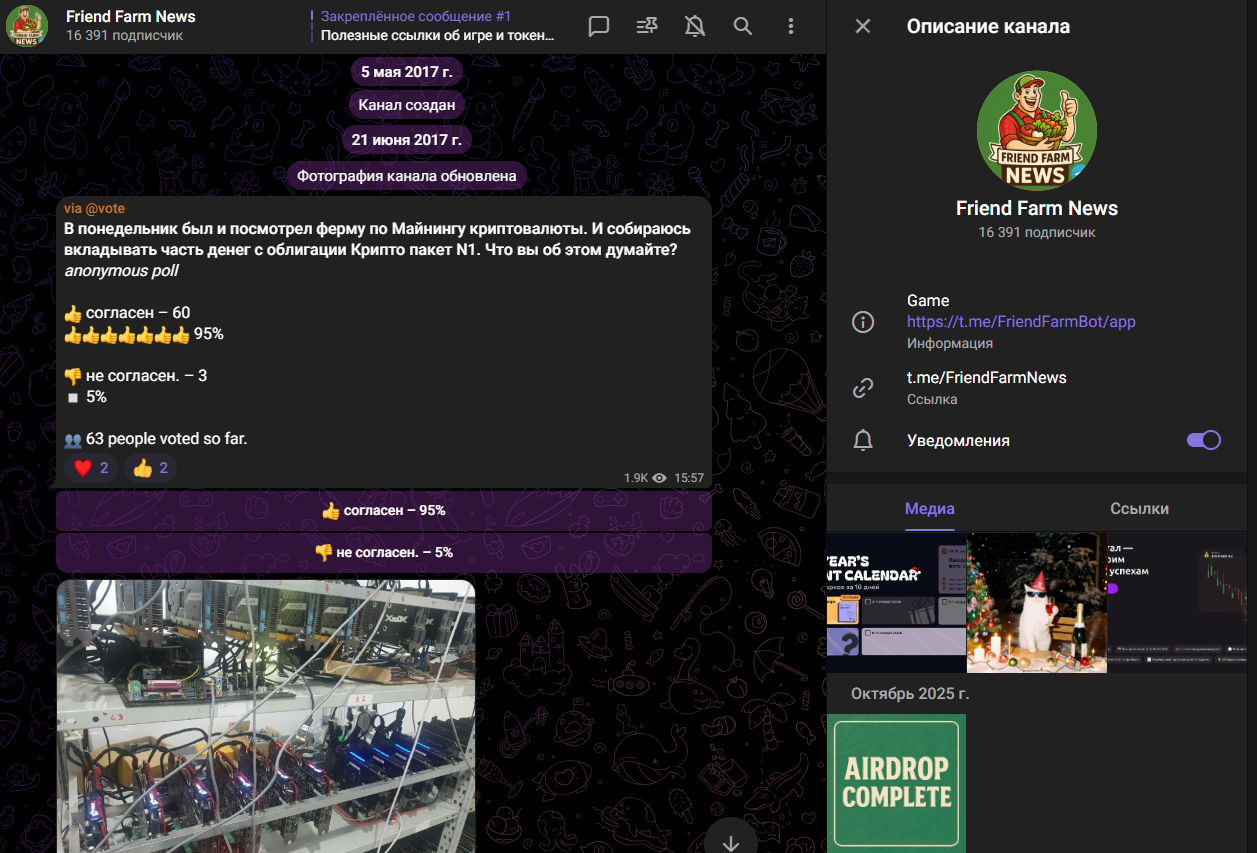1257x853 pixels.
Task: Open the cat with Christmas tree thumbnail
Action: pos(1037,602)
